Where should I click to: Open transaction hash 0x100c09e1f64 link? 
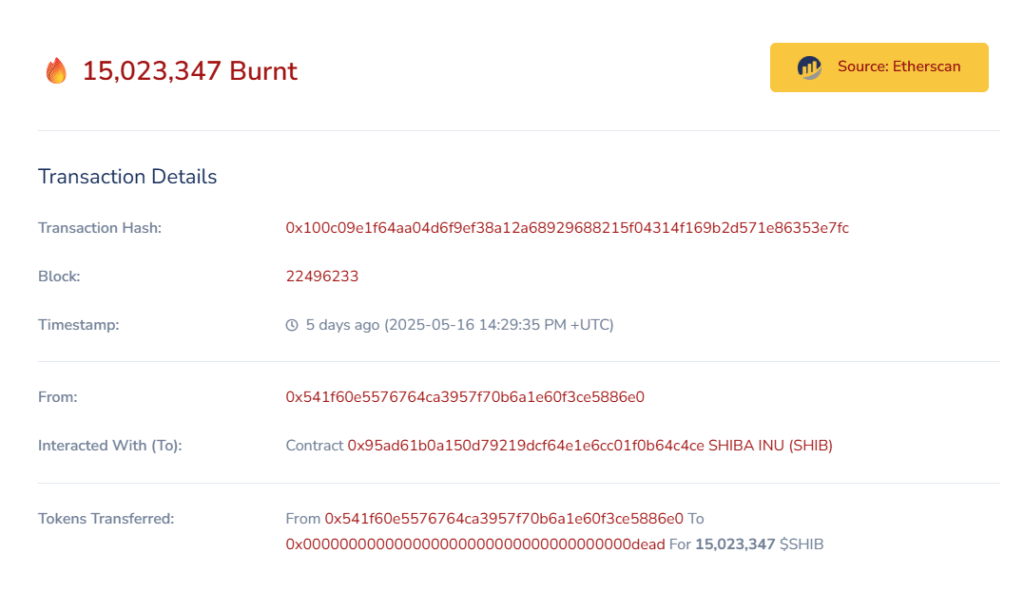click(x=567, y=228)
